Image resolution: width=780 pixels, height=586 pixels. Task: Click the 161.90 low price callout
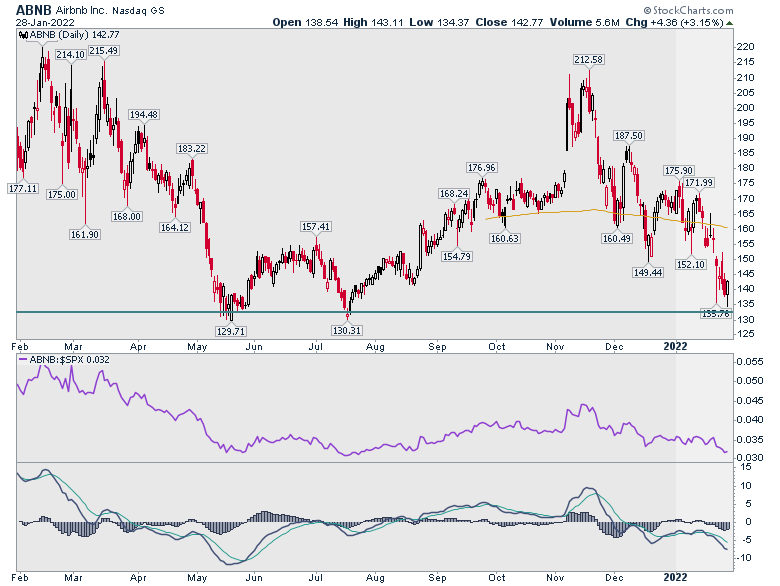coord(85,234)
